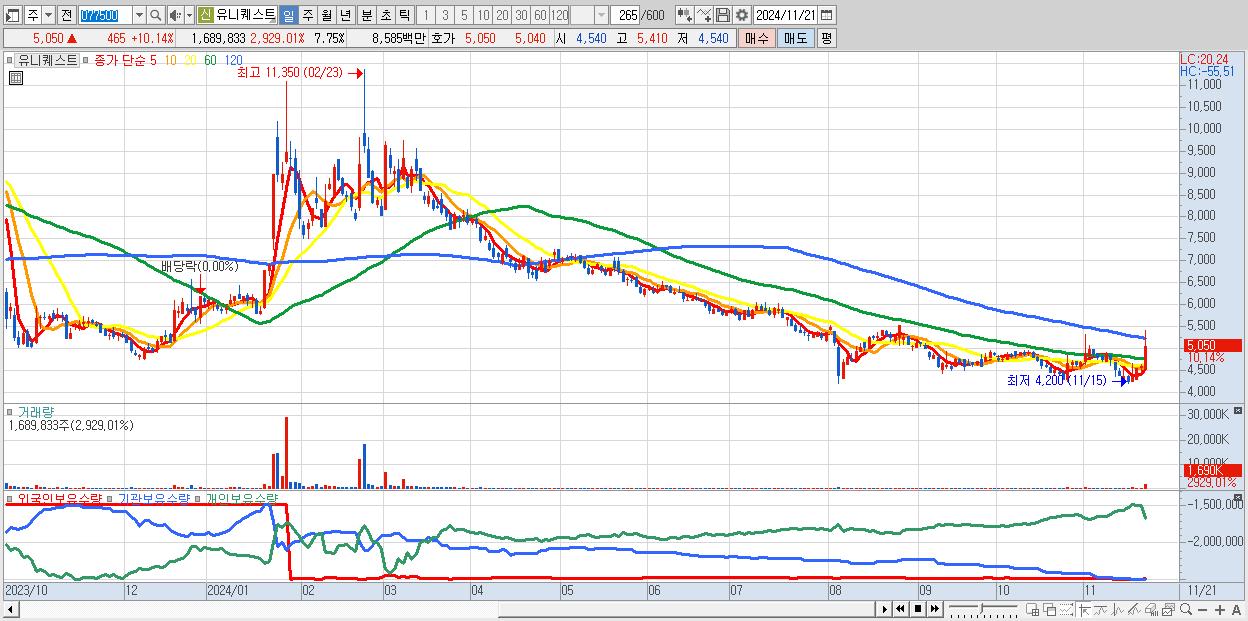Click the 유니퀘스트 stock name button
The width and height of the screenshot is (1248, 621).
coord(246,15)
